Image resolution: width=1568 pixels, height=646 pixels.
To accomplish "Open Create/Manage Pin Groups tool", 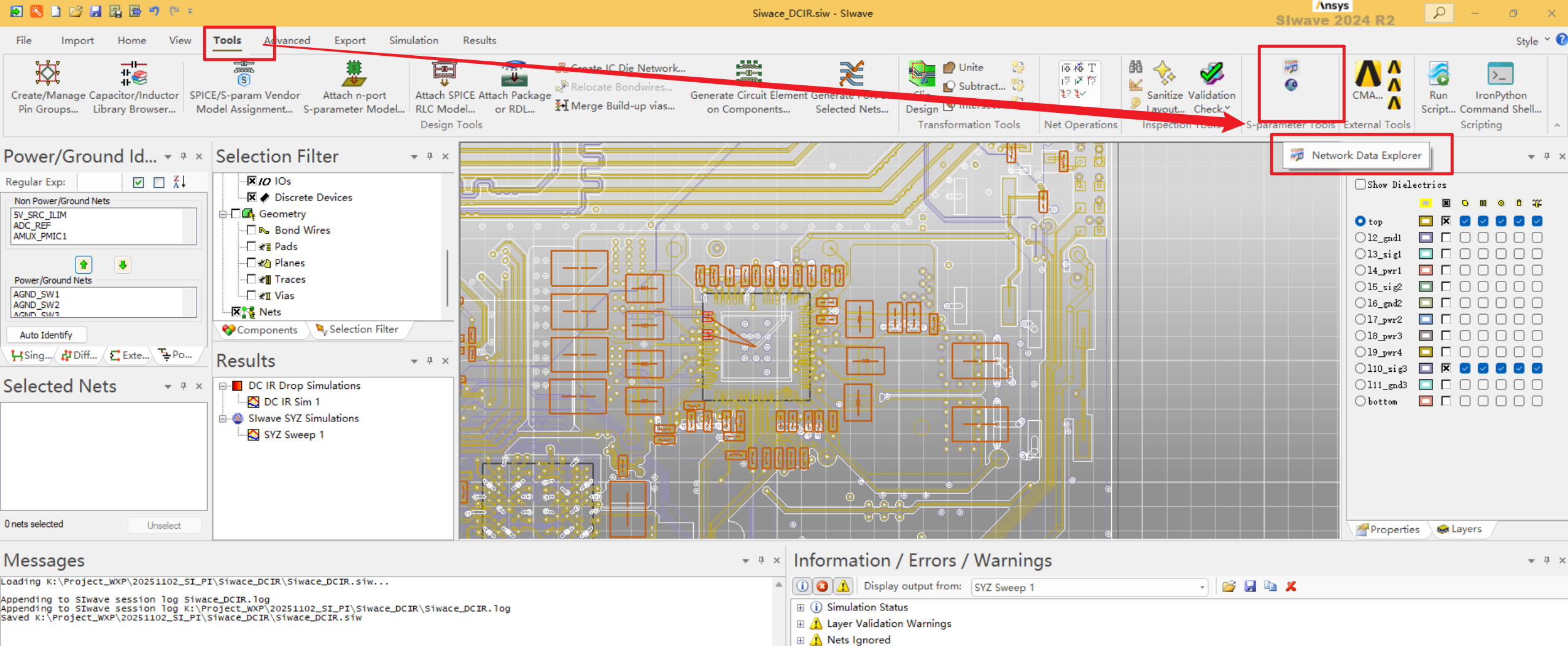I will point(48,87).
